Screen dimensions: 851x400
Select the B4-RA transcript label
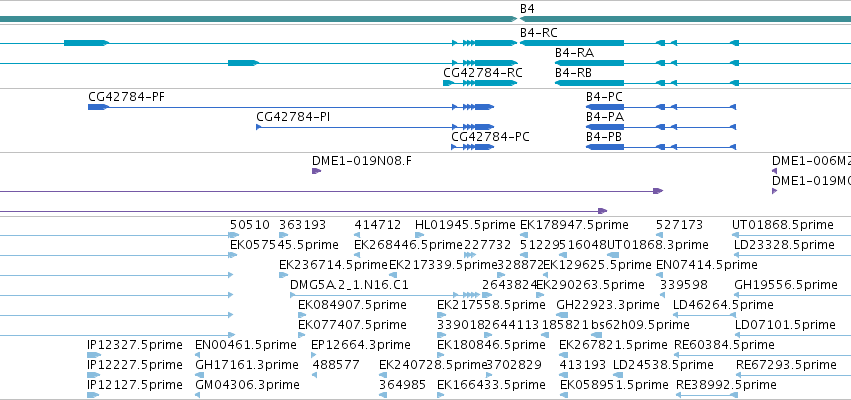[x=574, y=53]
